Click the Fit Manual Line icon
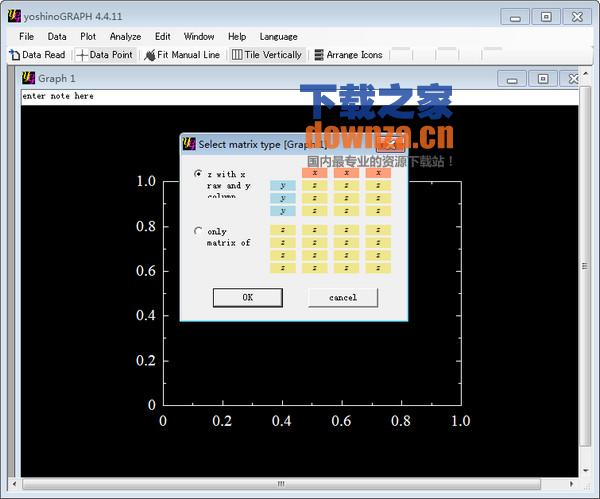The image size is (600, 499). coord(150,55)
